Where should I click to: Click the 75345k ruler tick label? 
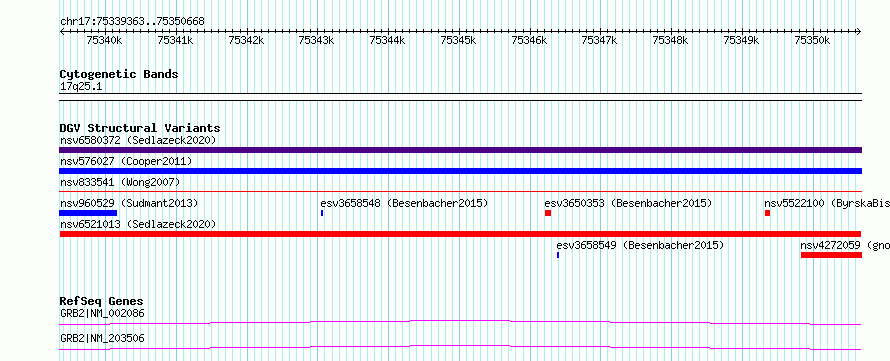point(458,40)
